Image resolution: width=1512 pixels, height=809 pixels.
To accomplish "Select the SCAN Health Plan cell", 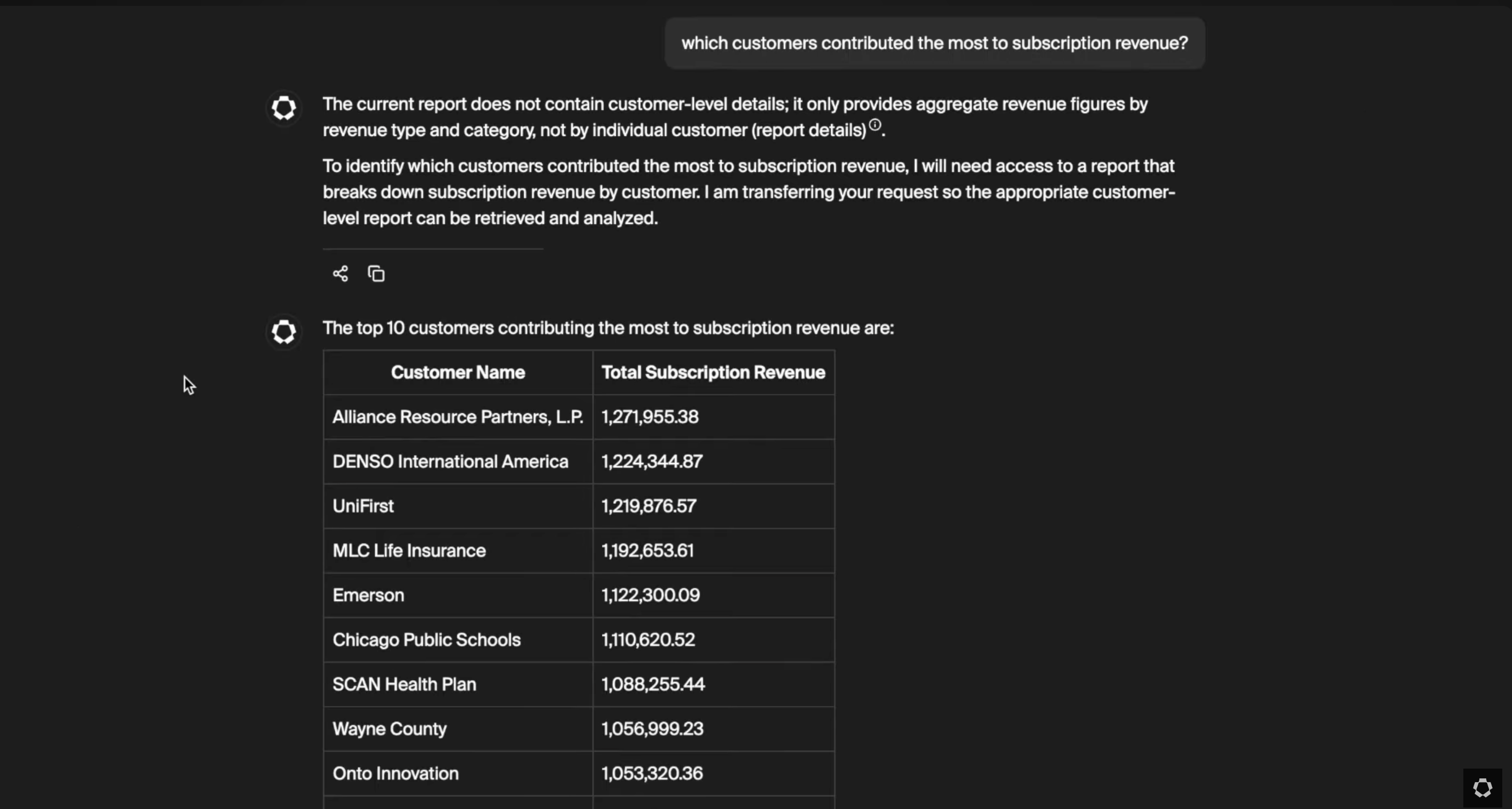I will pyautogui.click(x=404, y=684).
